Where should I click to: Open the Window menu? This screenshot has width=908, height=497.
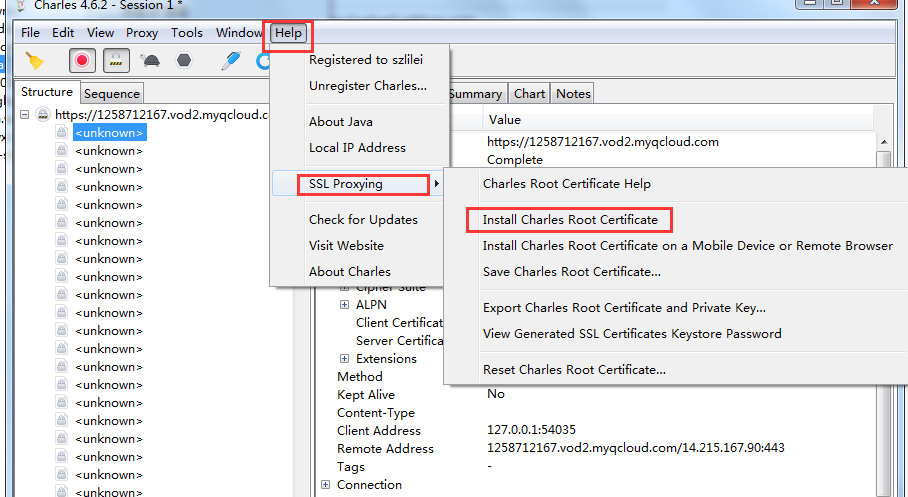(239, 32)
